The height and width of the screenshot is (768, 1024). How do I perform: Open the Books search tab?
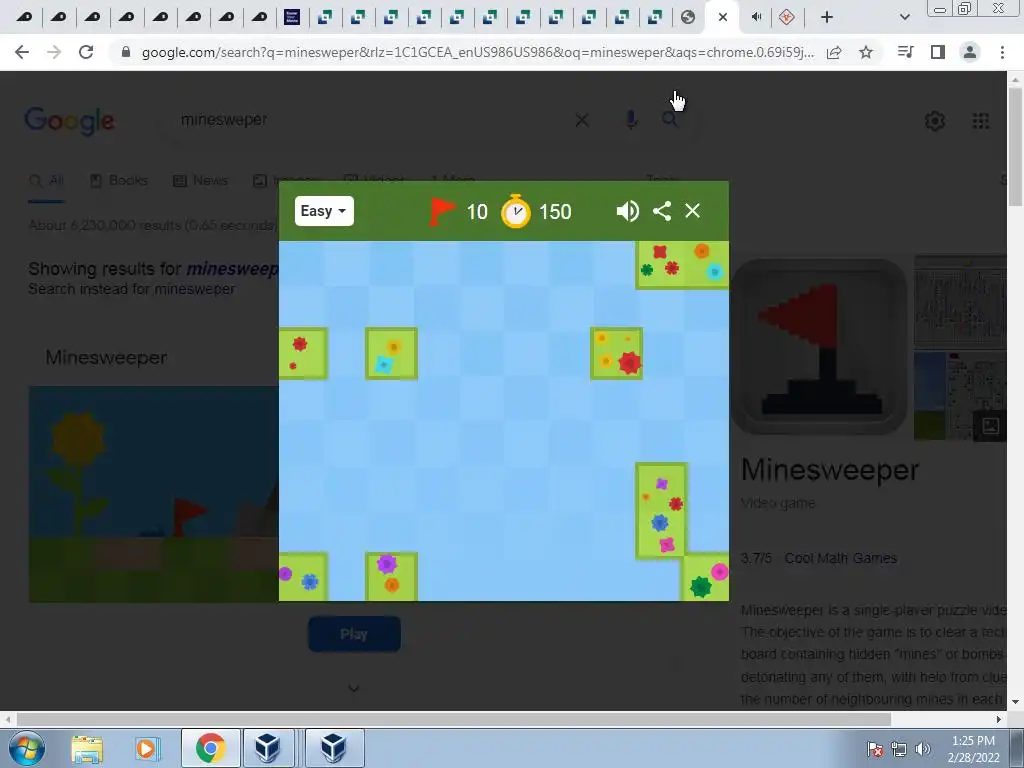click(x=119, y=180)
